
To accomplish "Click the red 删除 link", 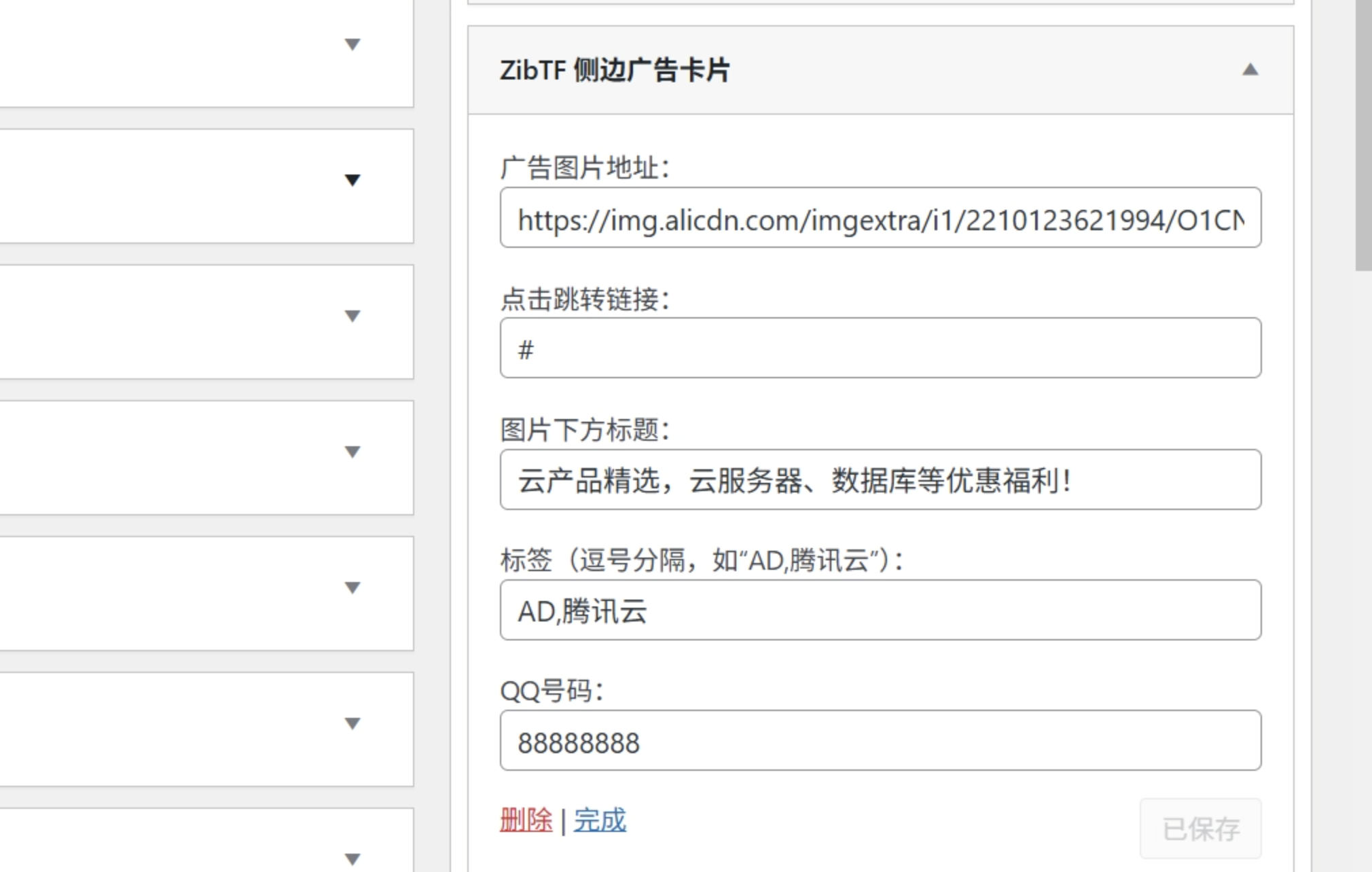I will (526, 820).
